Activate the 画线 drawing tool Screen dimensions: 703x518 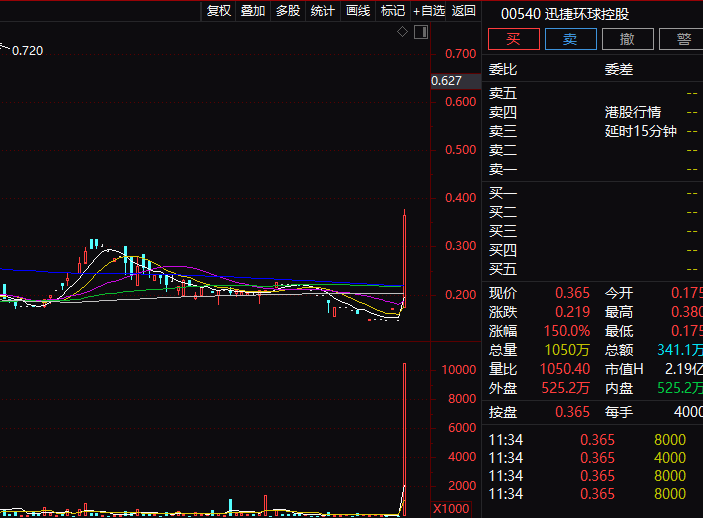coord(358,11)
